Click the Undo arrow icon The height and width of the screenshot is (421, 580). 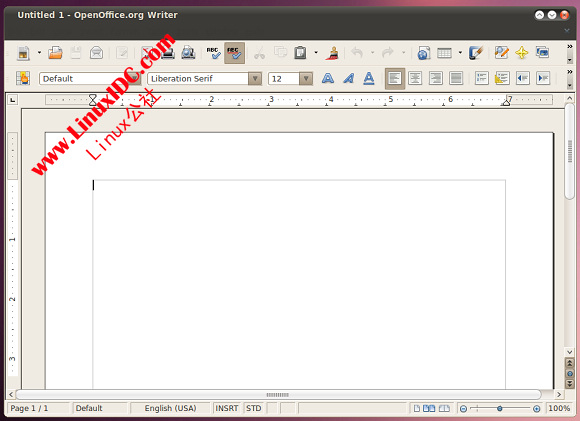point(357,53)
